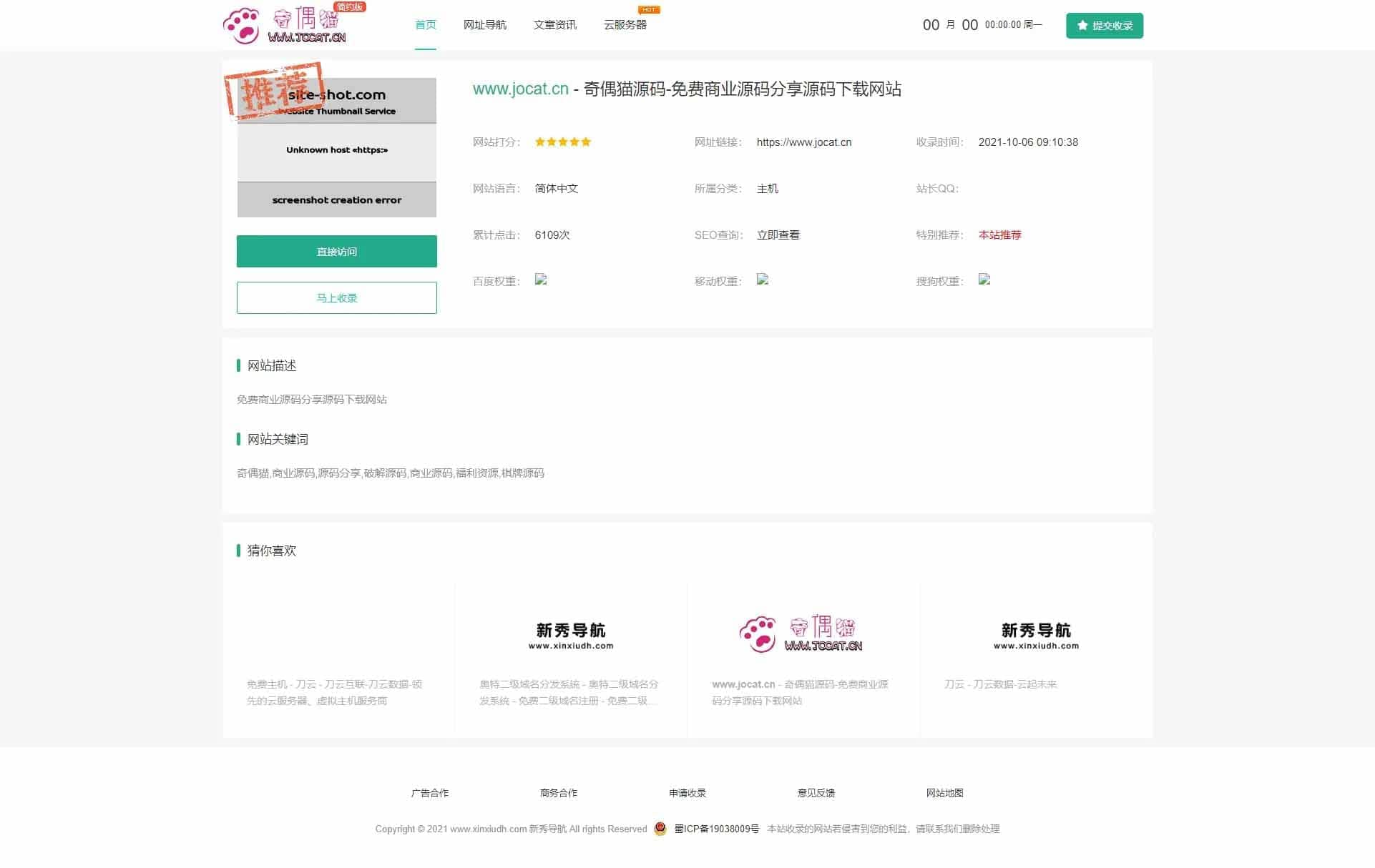The height and width of the screenshot is (868, 1375).
Task: Click 立即查看 SEO query link
Action: point(778,235)
